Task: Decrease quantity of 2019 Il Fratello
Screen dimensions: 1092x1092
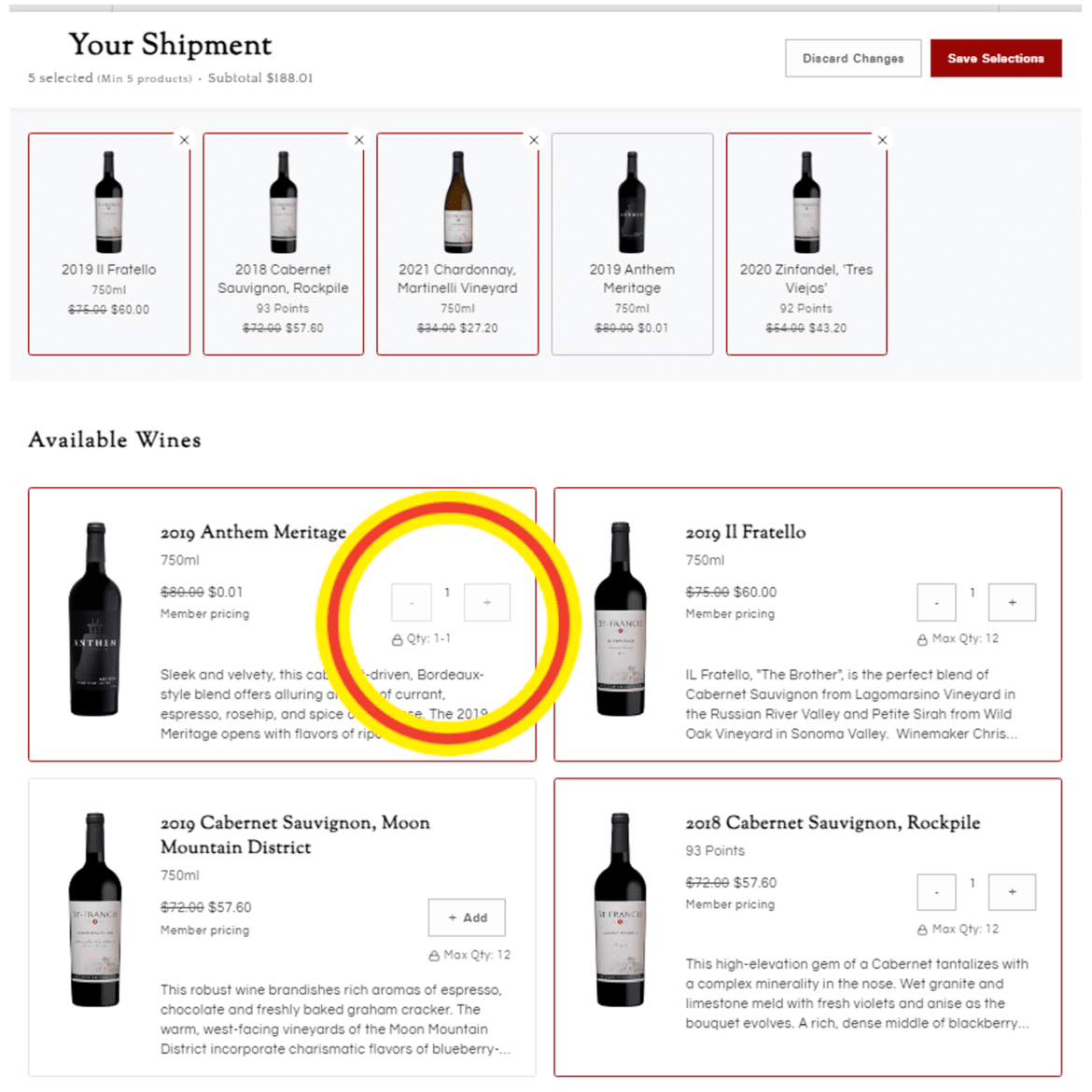Action: point(936,602)
